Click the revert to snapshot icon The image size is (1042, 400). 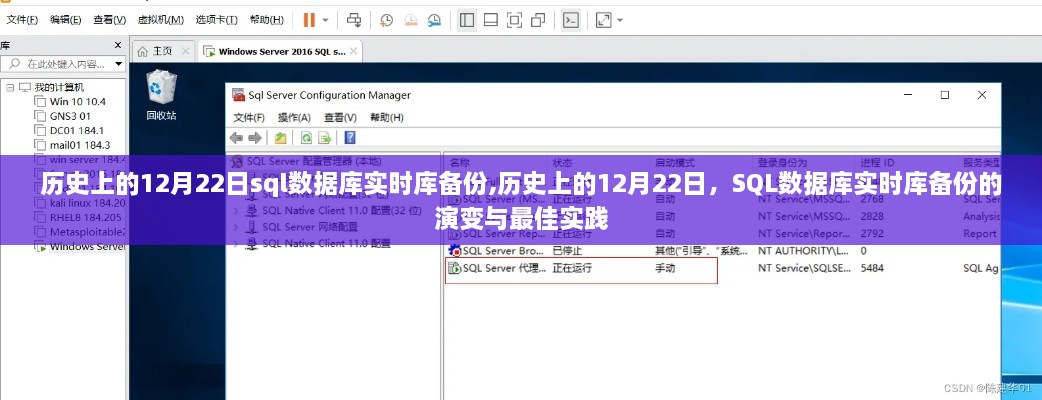410,20
